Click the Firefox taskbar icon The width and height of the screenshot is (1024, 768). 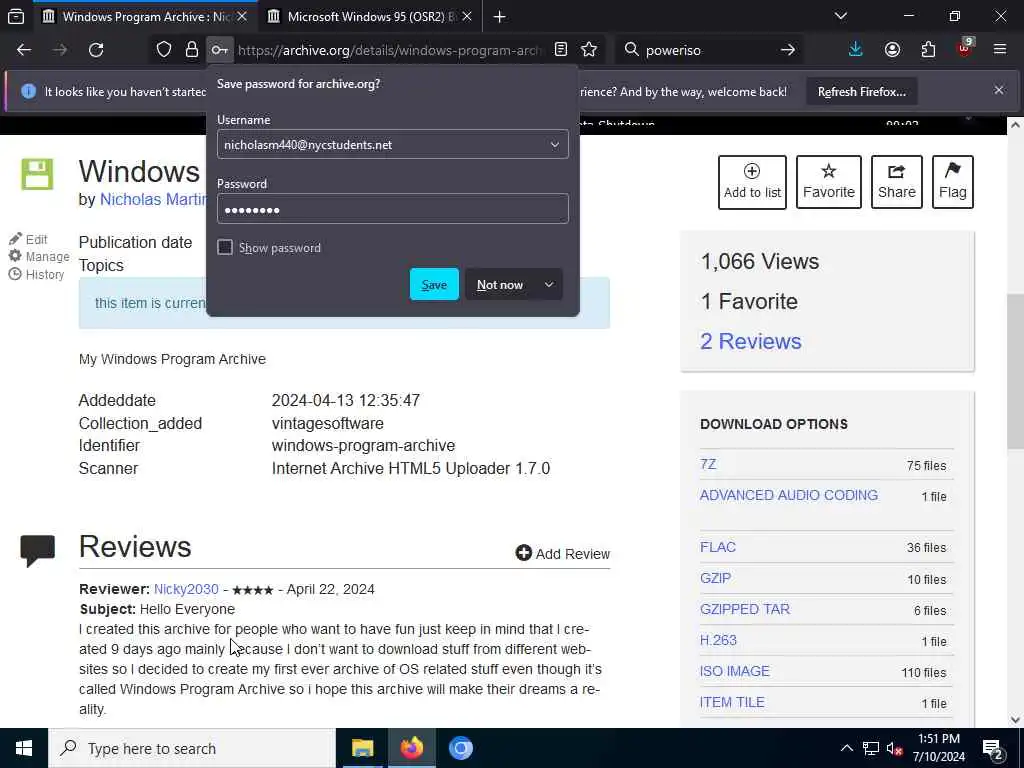click(x=411, y=748)
